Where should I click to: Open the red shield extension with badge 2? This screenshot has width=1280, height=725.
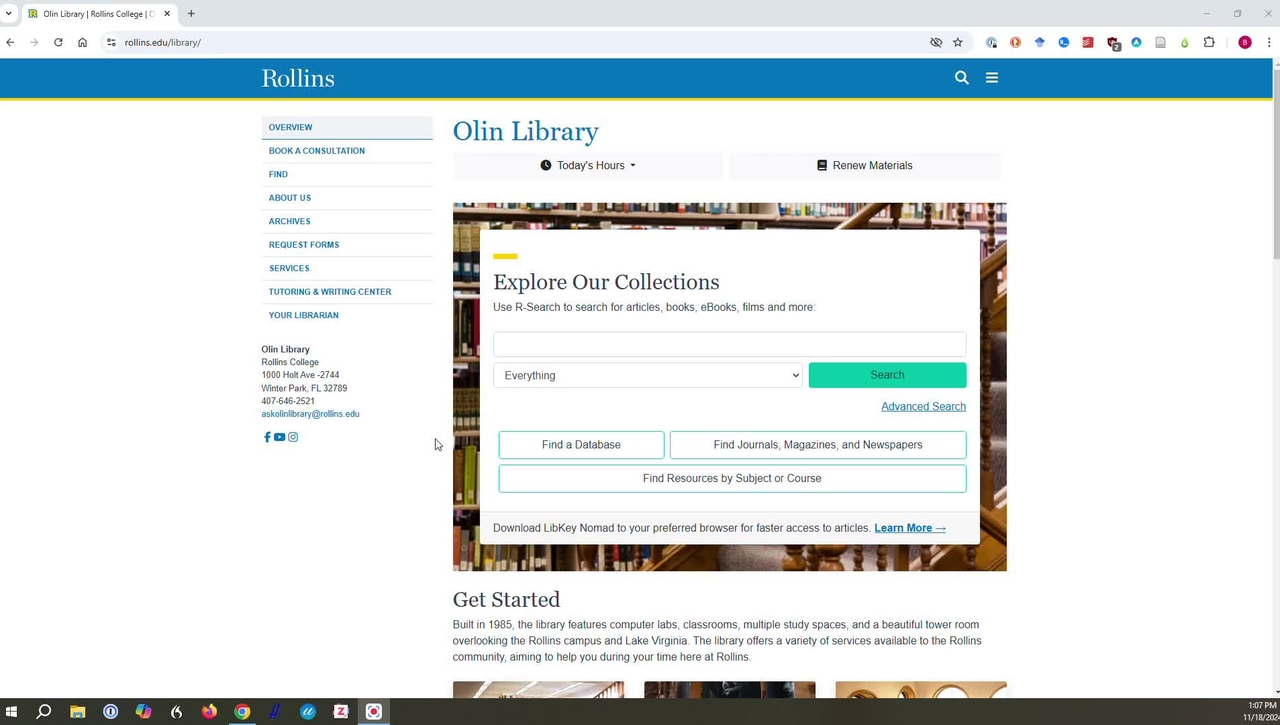(1112, 43)
